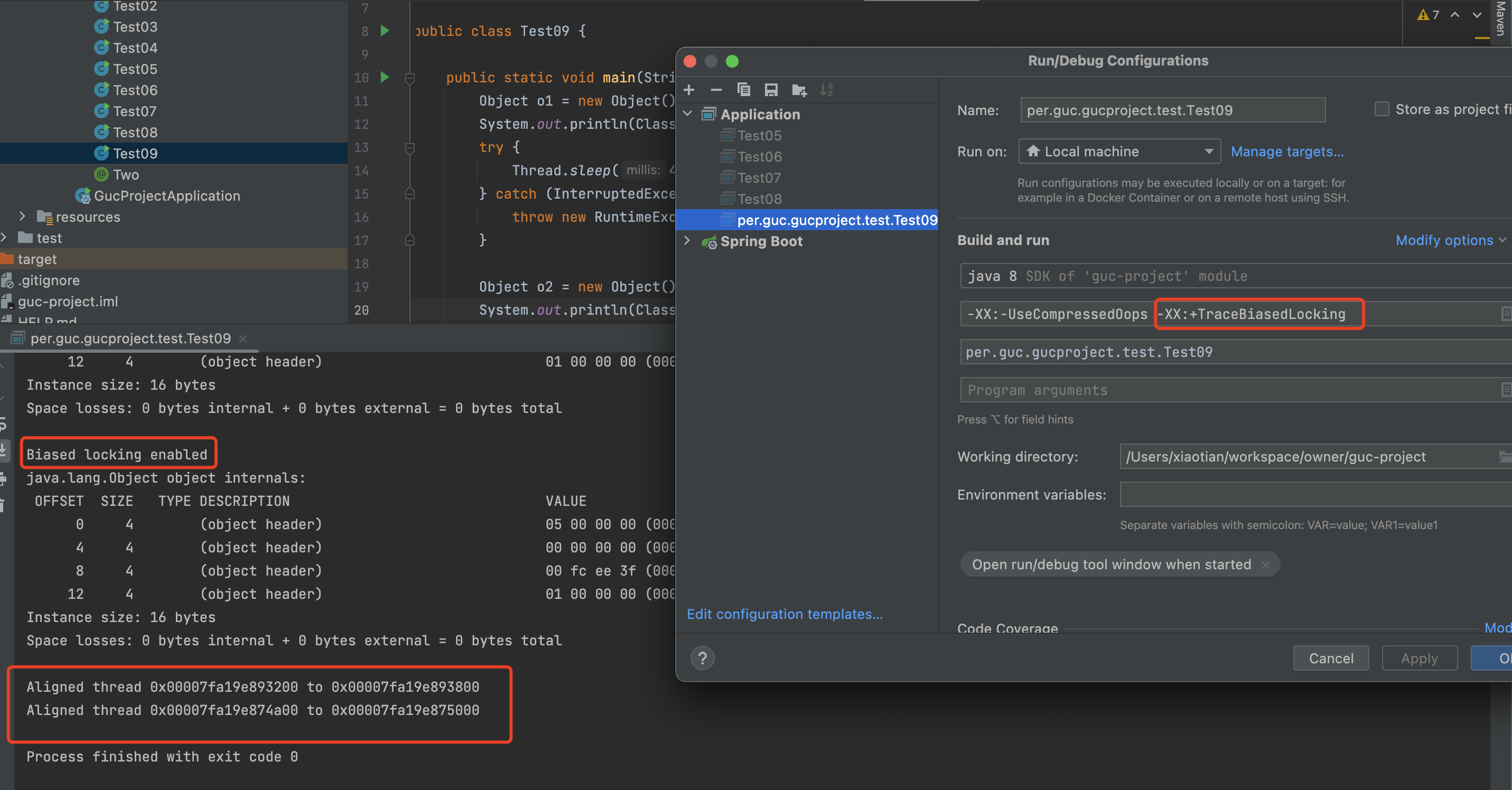
Task: Click the help question mark button
Action: [702, 658]
